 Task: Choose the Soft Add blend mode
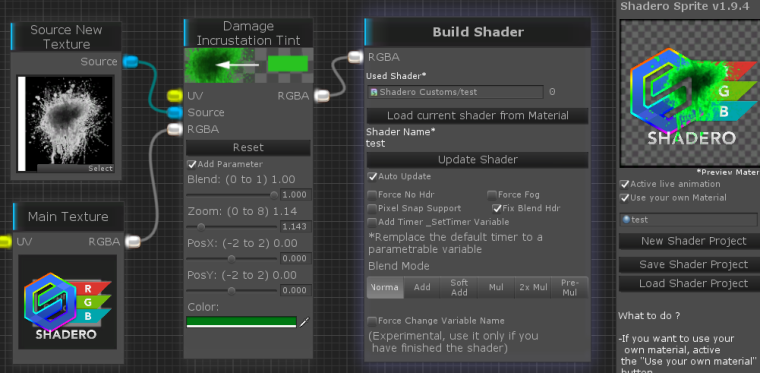pyautogui.click(x=459, y=287)
